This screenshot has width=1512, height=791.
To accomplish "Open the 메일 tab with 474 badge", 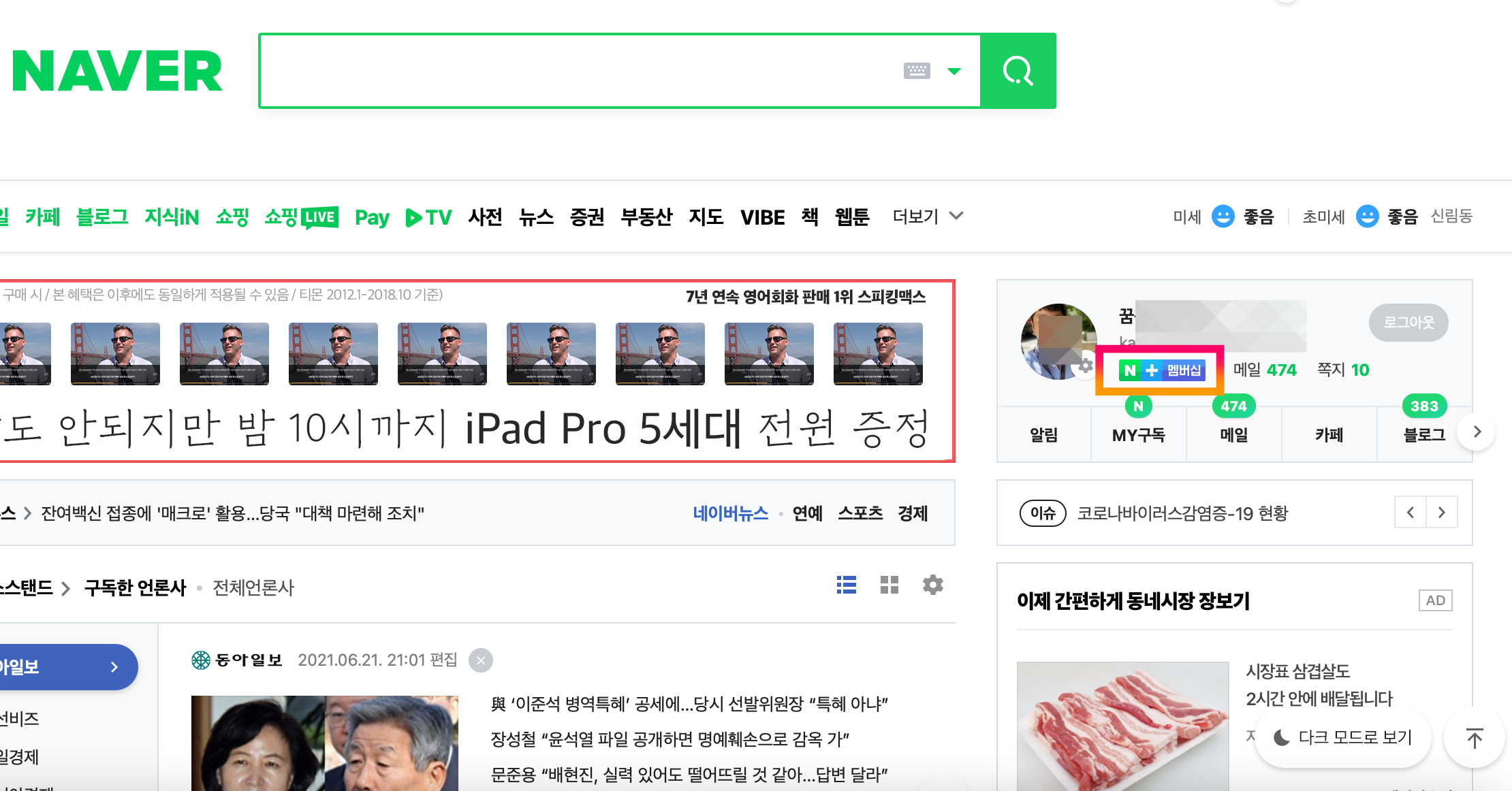I will point(1234,434).
